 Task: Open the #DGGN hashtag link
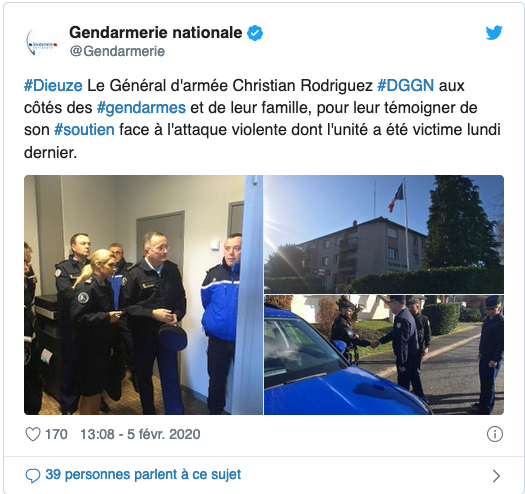click(405, 85)
